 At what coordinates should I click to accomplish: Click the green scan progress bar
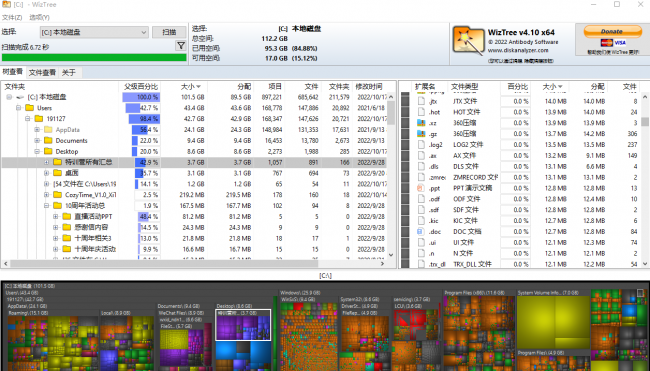pyautogui.click(x=94, y=58)
